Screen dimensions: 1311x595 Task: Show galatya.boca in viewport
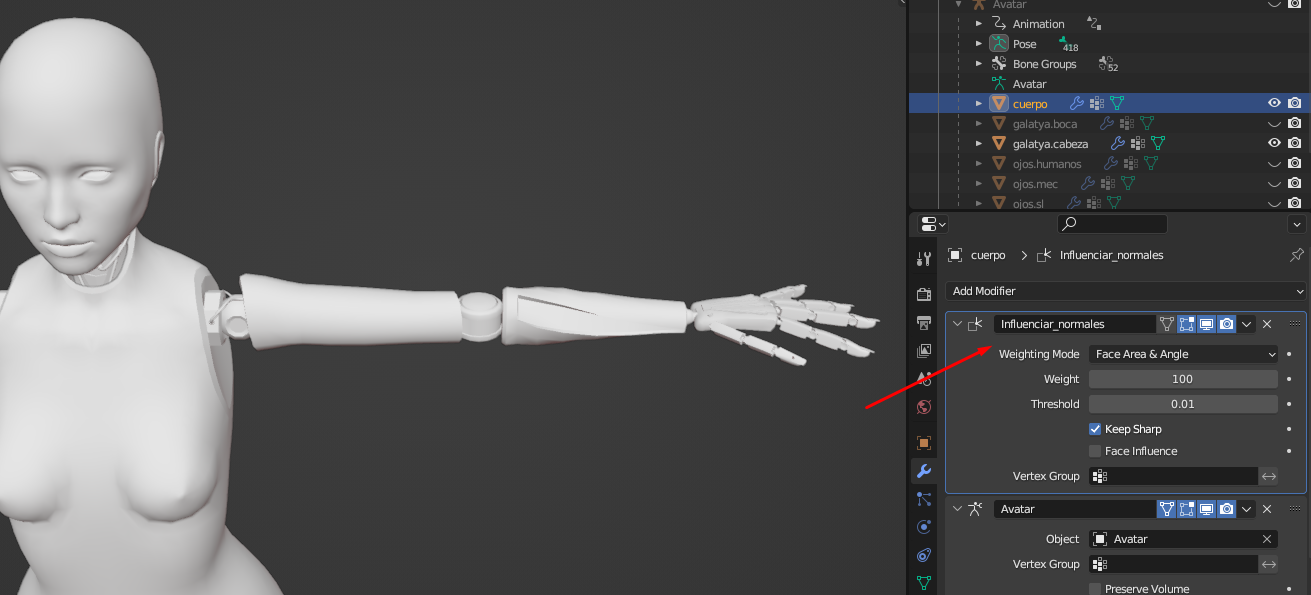1274,123
